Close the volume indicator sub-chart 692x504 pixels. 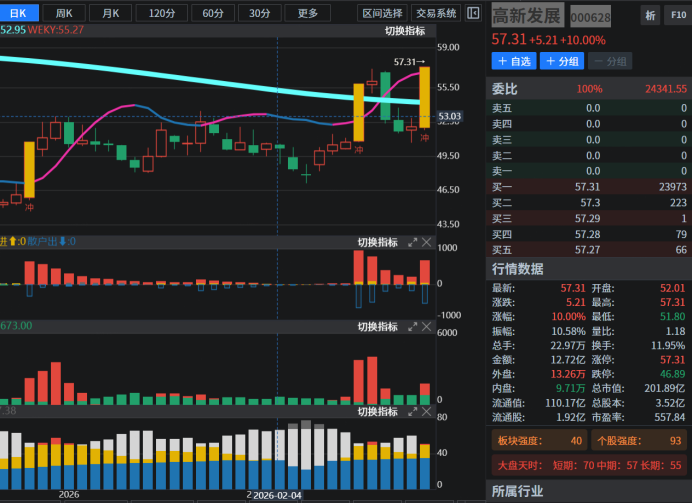[427, 327]
